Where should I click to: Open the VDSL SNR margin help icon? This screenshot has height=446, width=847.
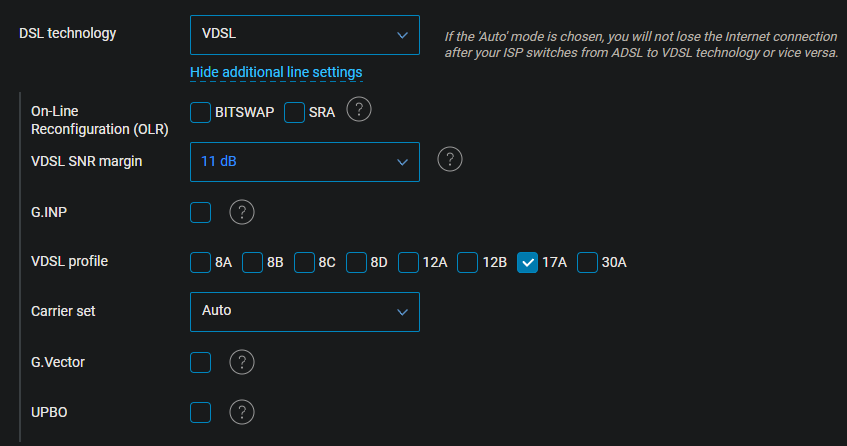[x=449, y=159]
